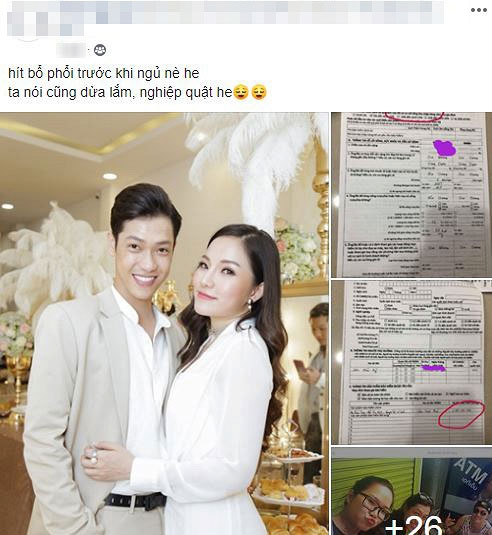
Task: Click the second caption line "nghiệp quật he"
Action: pyautogui.click(x=186, y=92)
